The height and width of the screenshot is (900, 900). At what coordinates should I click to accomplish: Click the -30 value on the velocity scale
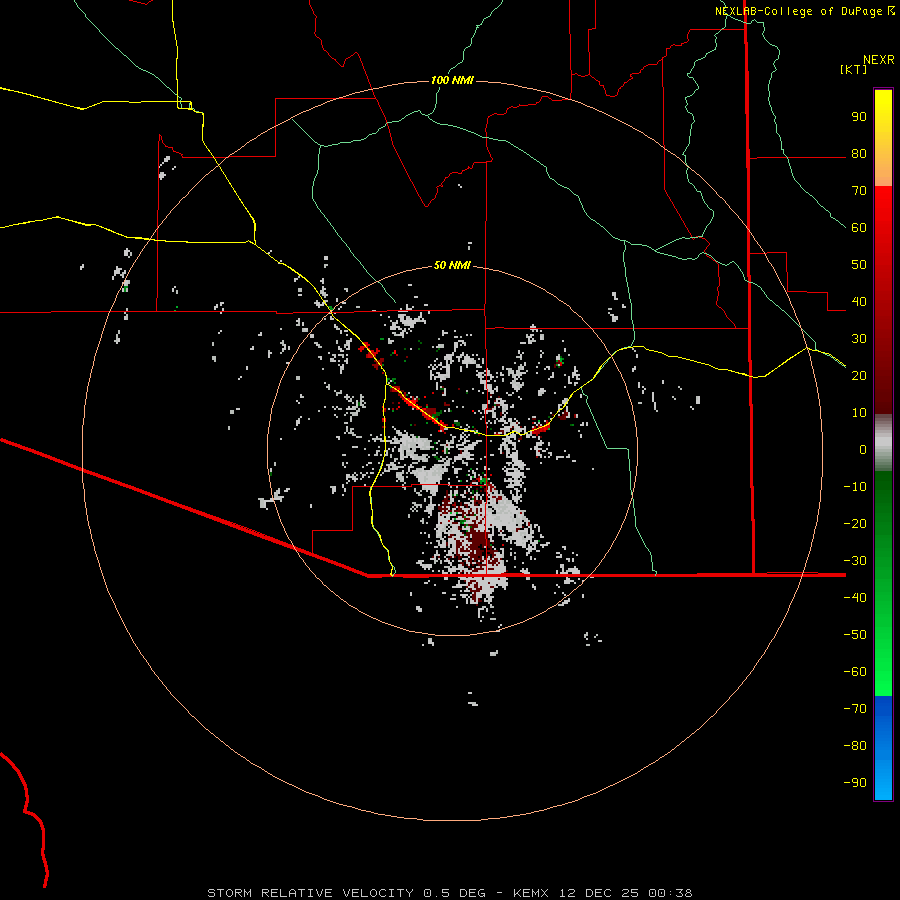coord(855,561)
